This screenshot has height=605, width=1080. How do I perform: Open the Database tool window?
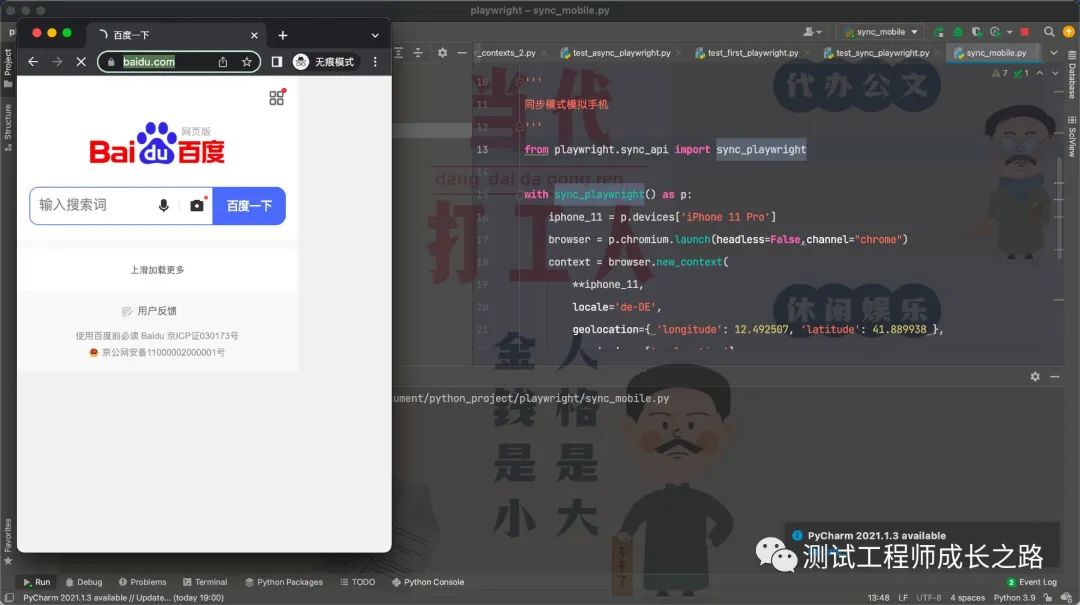click(1072, 74)
